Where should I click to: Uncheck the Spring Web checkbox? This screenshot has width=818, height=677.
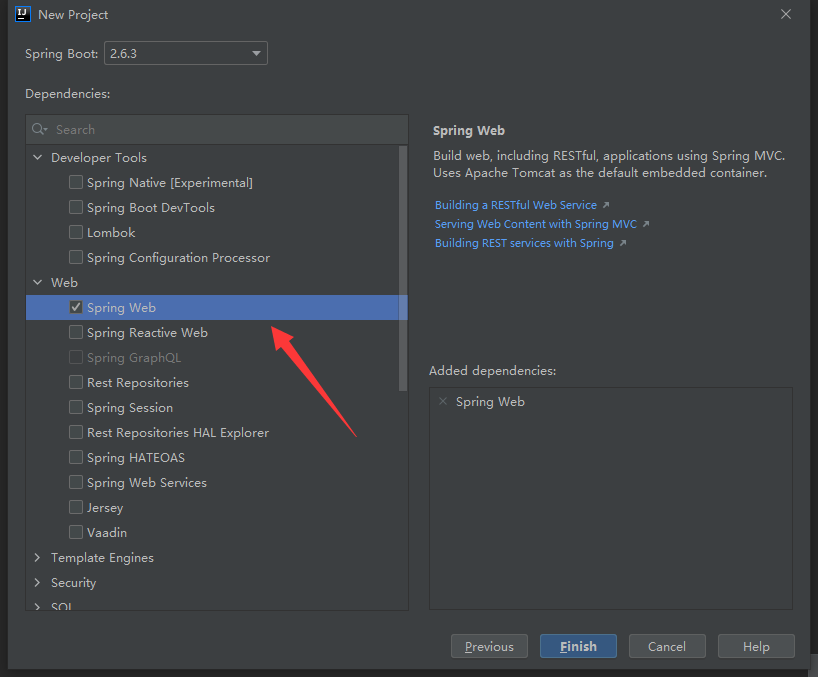point(76,307)
